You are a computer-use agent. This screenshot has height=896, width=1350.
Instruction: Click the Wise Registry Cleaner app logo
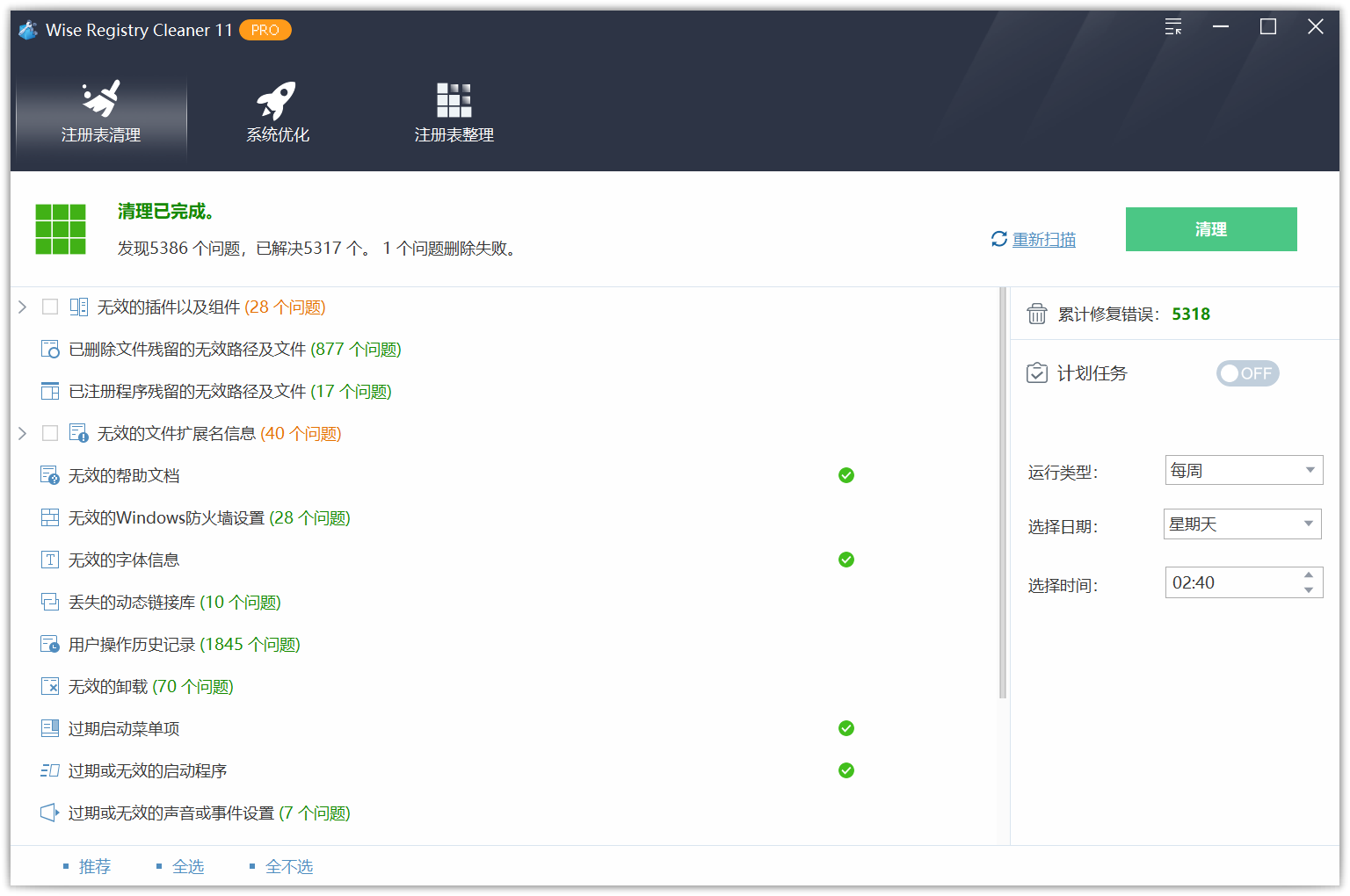tap(28, 30)
